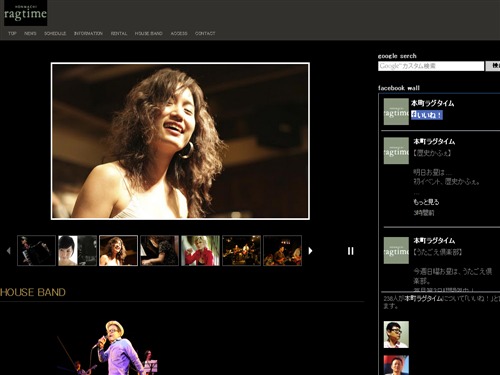Viewport: 500px width, 375px height.
Task: Click the large singer slideshow image
Action: [x=180, y=141]
